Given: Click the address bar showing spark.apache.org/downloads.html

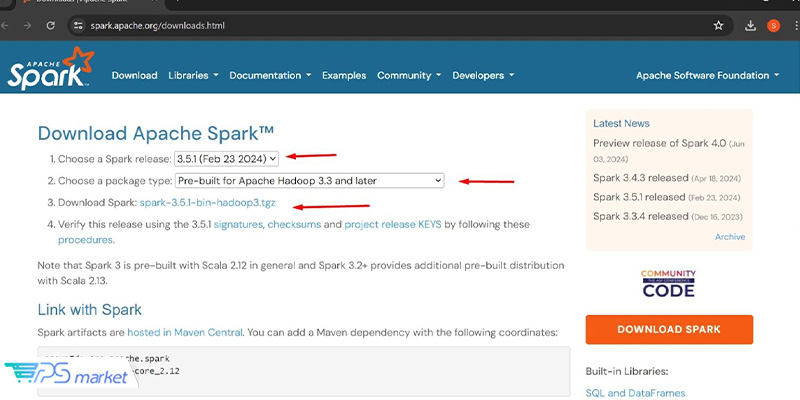Looking at the screenshot, I should point(401,26).
